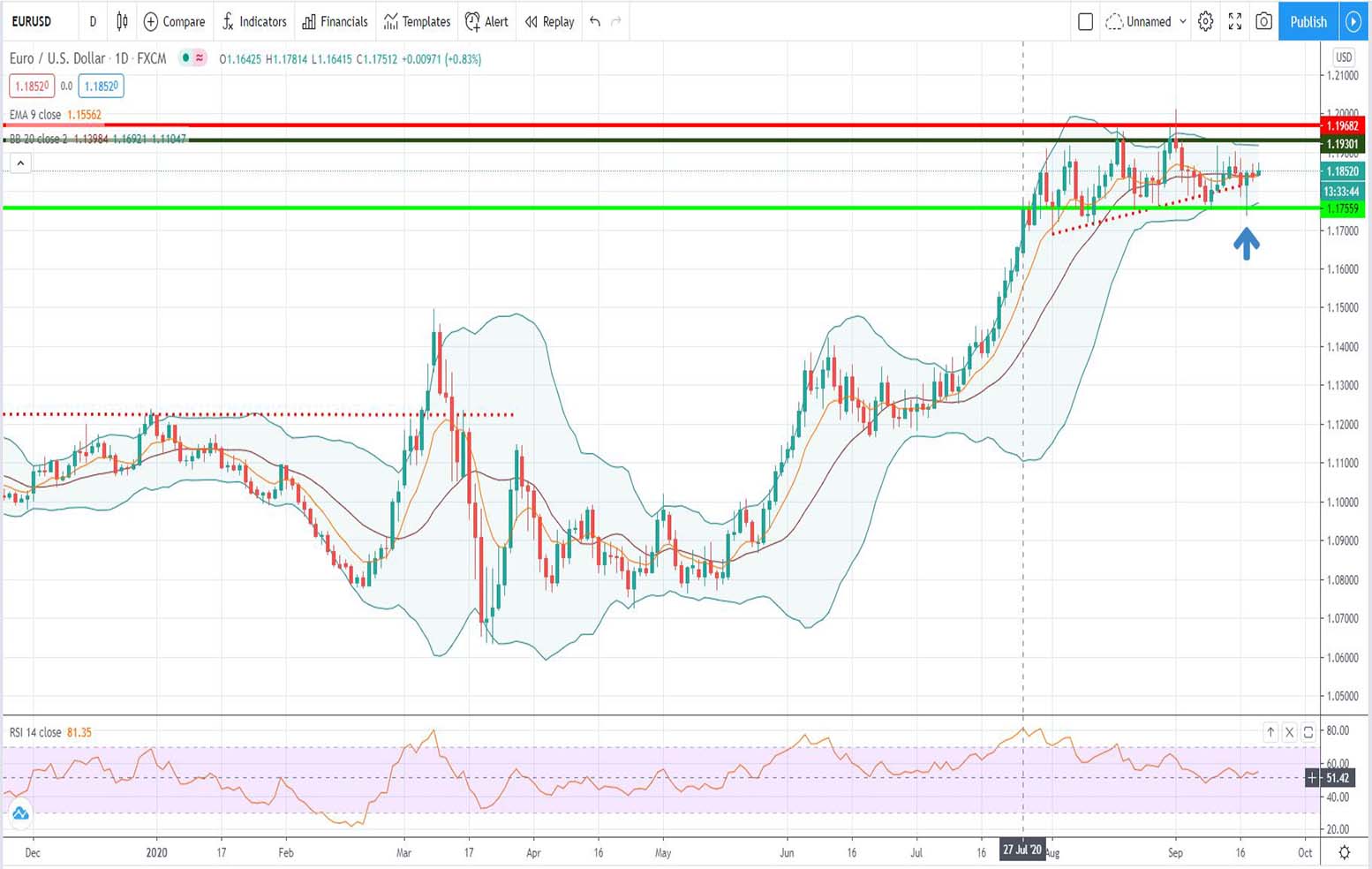This screenshot has height=869, width=1372.
Task: Undo the last chart action
Action: [x=595, y=21]
